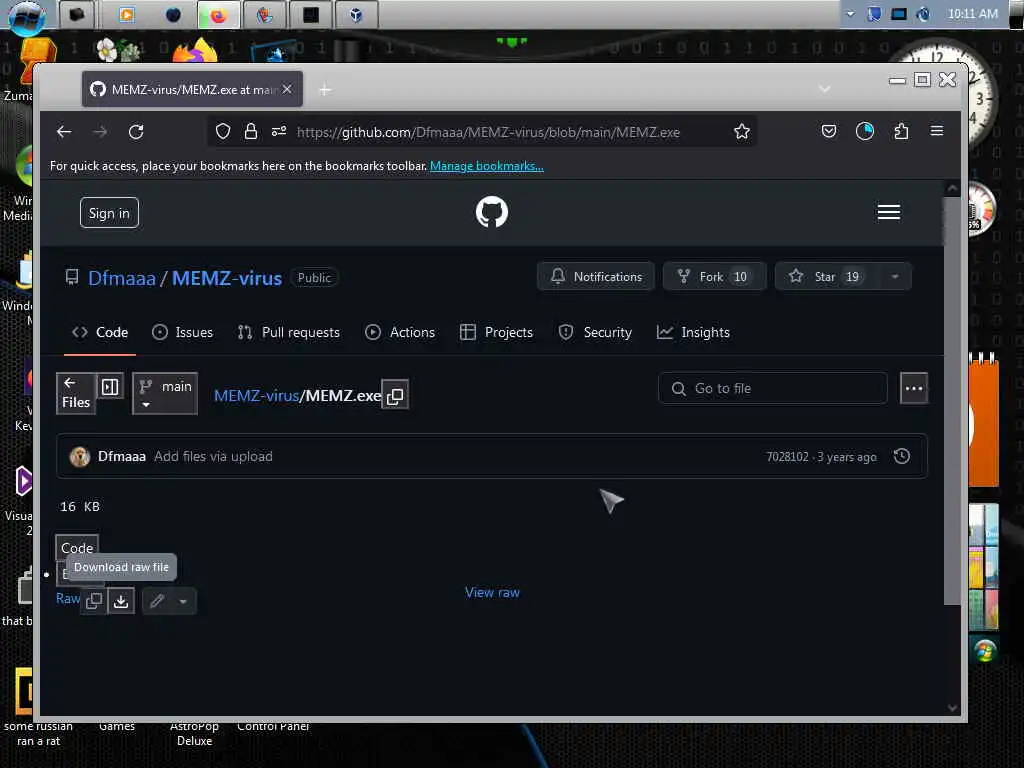1024x768 pixels.
Task: Open the Firefox extensions puzzle icon
Action: (x=901, y=132)
